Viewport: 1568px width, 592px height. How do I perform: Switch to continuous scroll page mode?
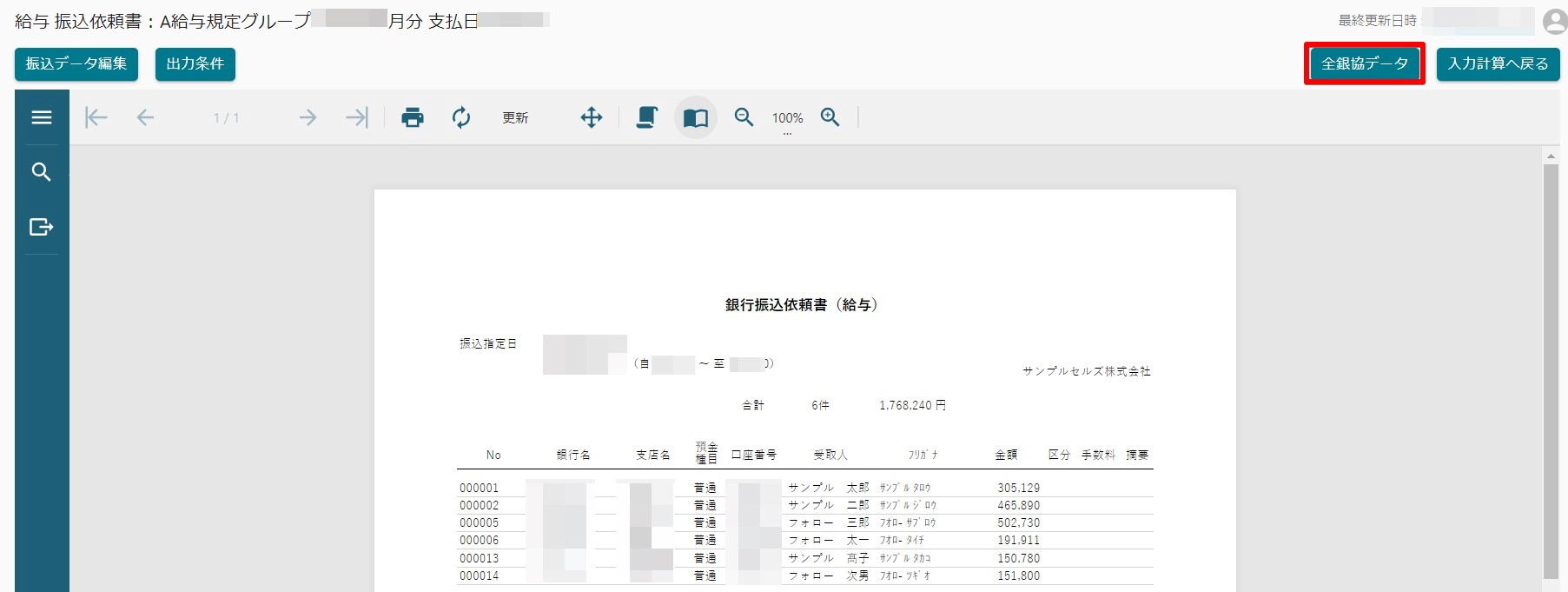click(x=646, y=117)
